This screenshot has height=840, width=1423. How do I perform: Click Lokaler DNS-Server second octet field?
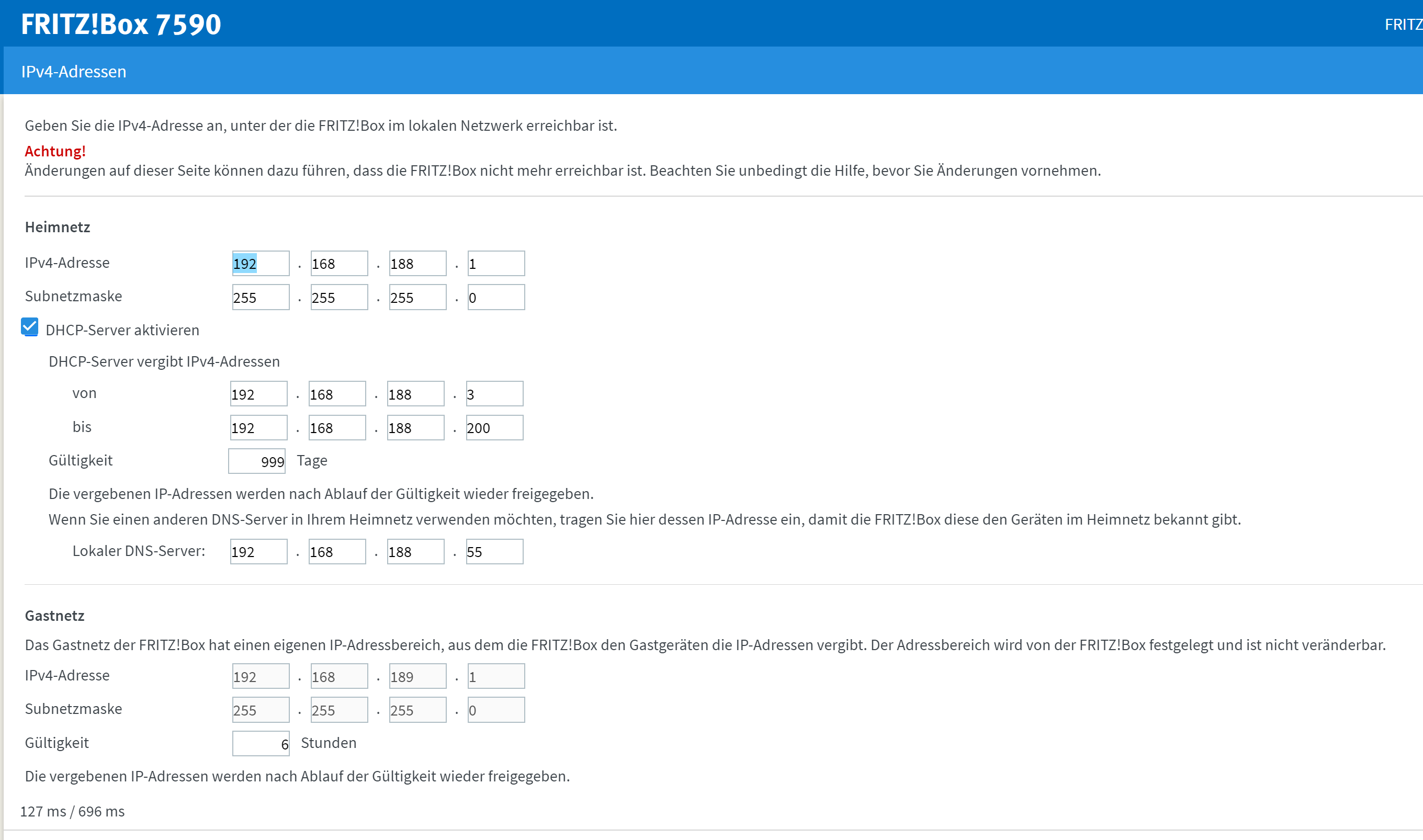337,552
